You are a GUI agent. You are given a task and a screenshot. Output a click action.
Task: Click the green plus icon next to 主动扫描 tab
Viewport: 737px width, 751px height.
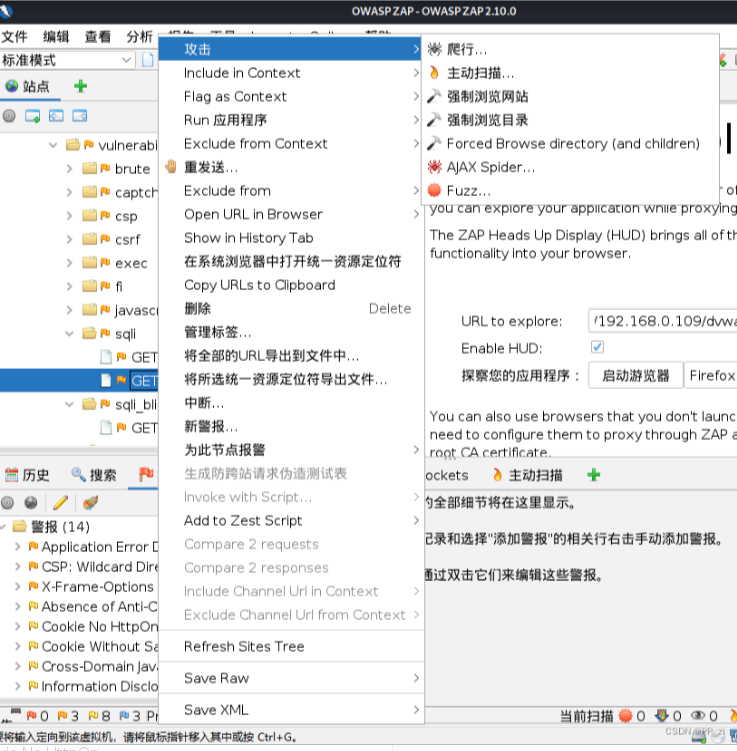594,475
